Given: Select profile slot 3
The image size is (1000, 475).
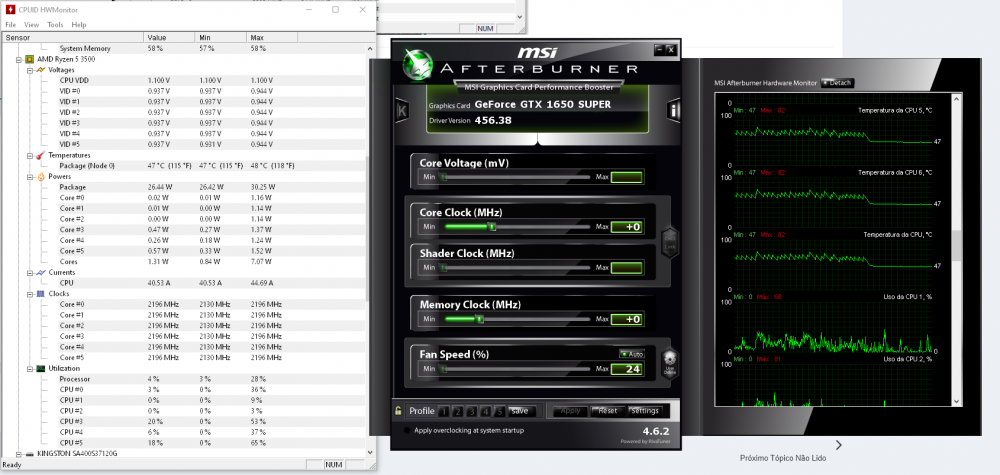Looking at the screenshot, I should tap(473, 411).
